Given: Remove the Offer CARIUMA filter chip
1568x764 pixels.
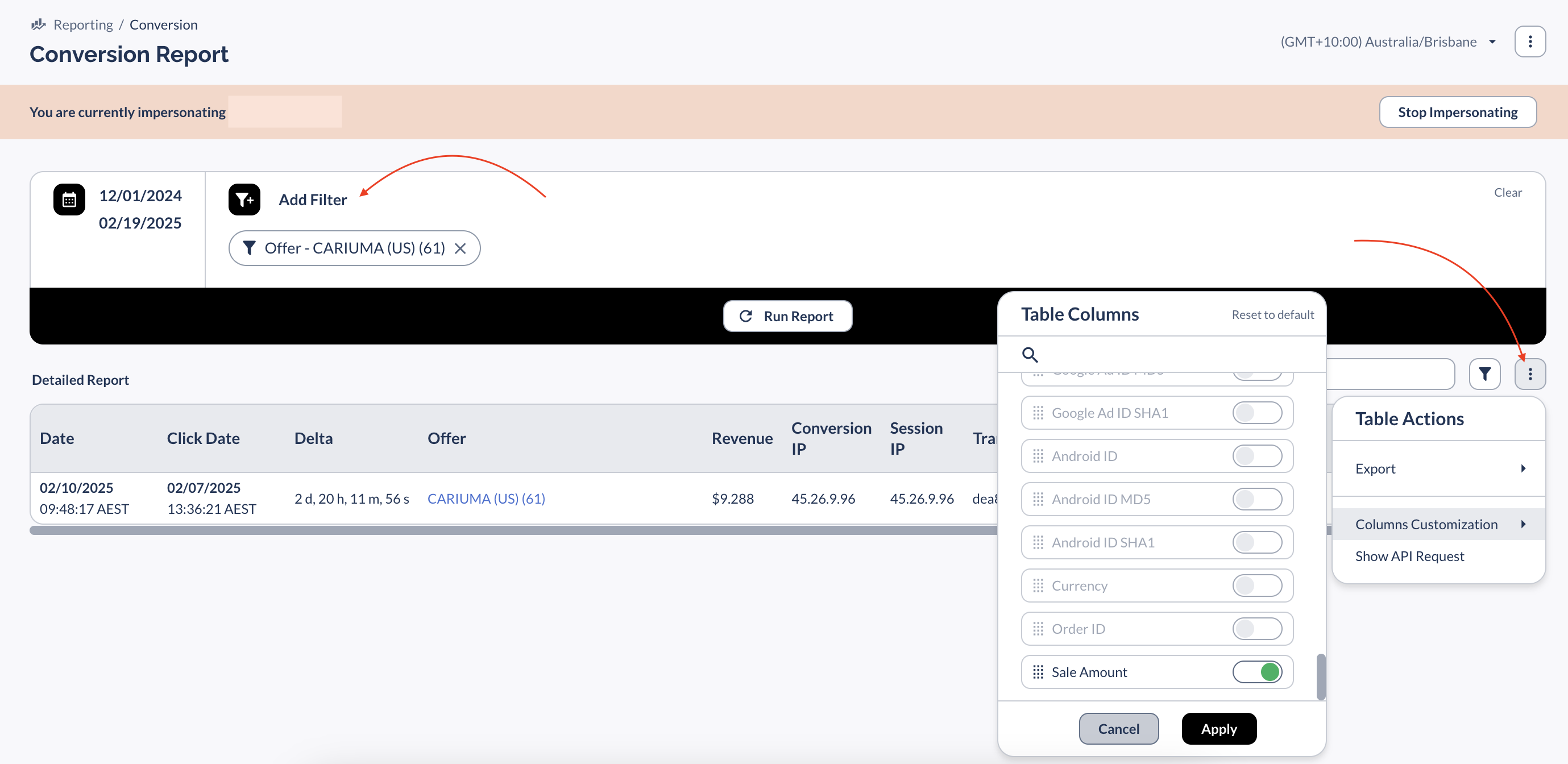Looking at the screenshot, I should coord(460,248).
